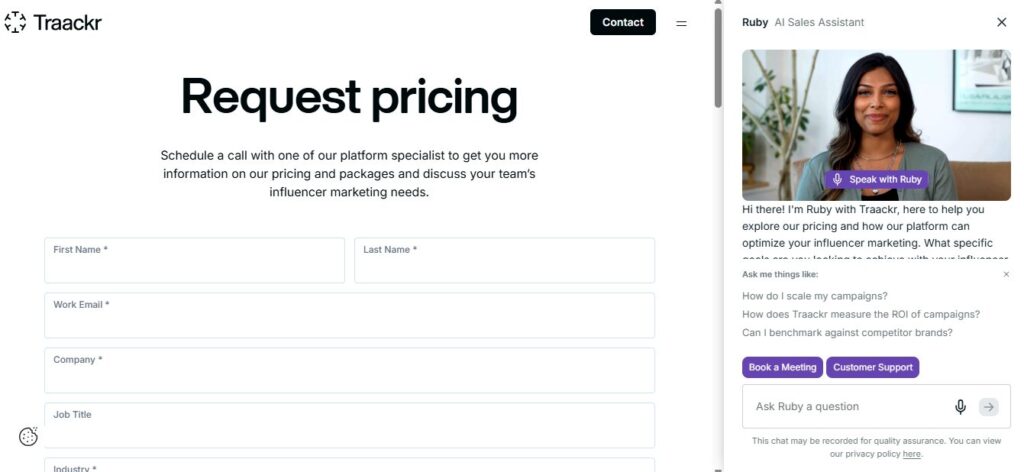Open the privacy policy 'here' link
The width and height of the screenshot is (1024, 472).
coord(911,454)
